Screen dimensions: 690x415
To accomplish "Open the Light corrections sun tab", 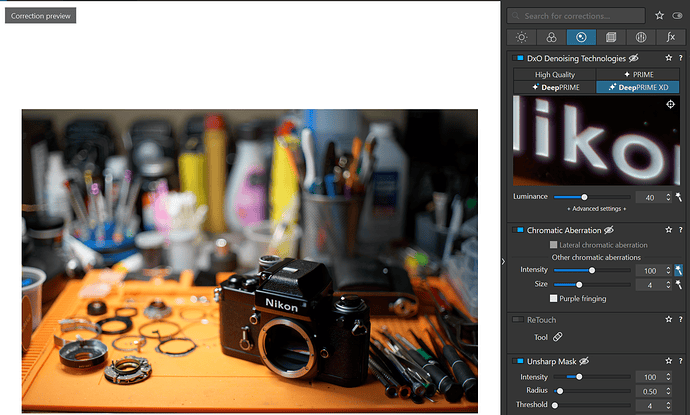I will tap(521, 37).
